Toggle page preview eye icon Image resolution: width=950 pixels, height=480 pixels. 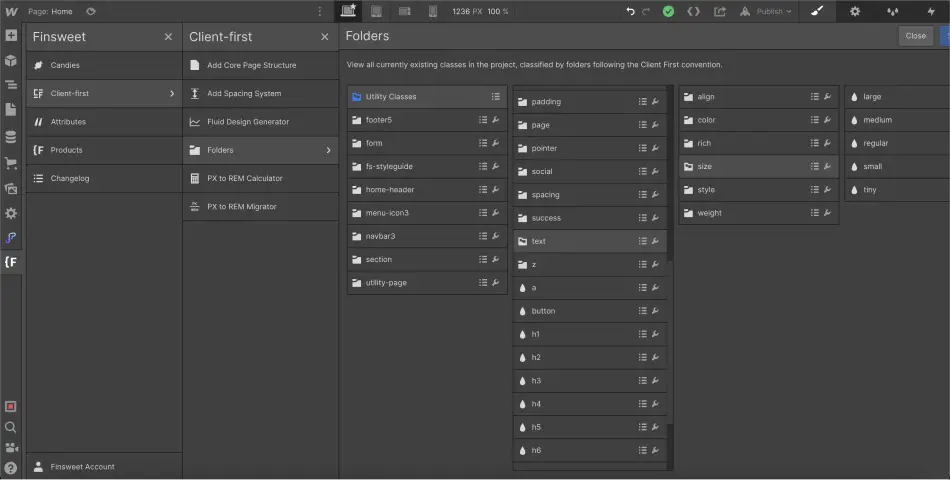[x=91, y=12]
